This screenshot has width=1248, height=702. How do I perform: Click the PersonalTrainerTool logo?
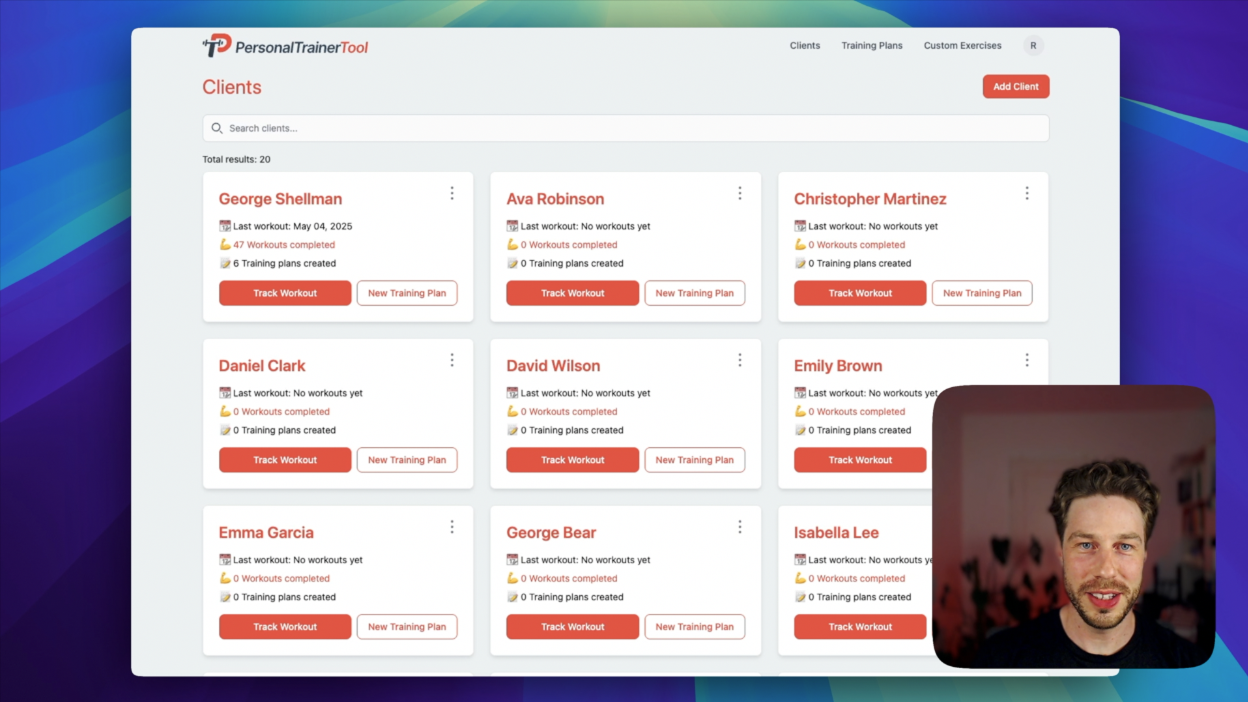285,46
